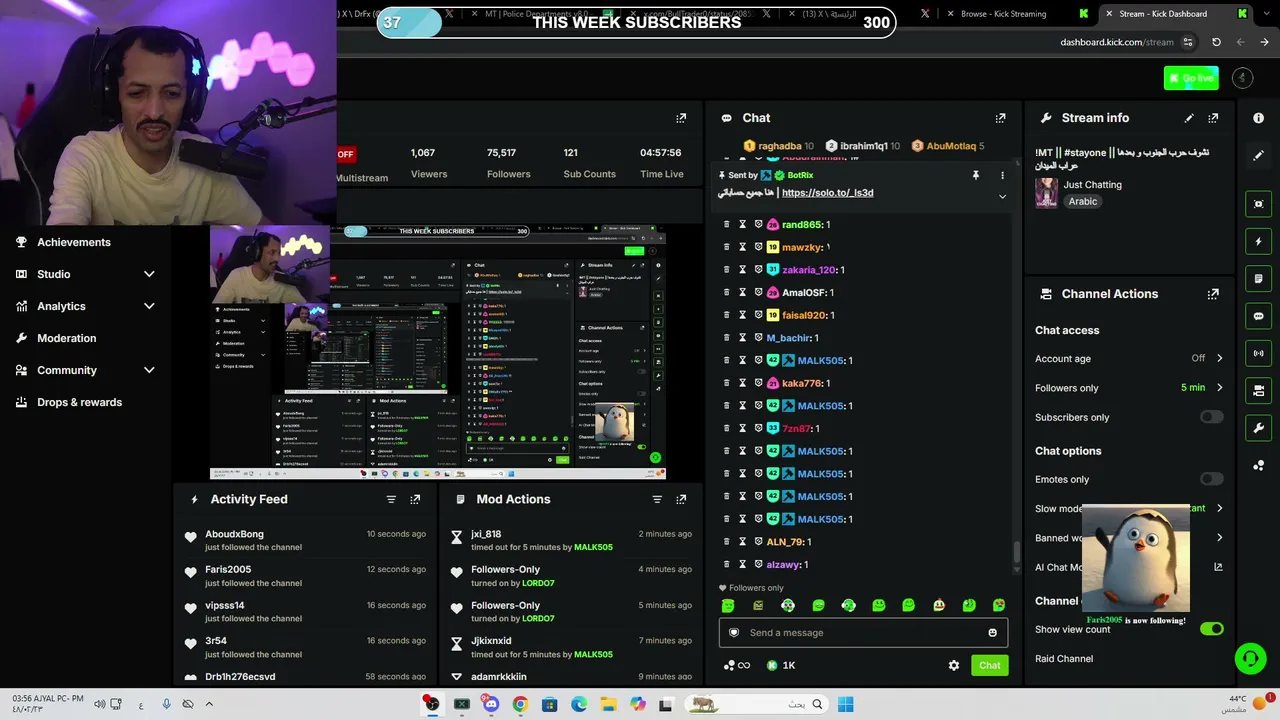Image resolution: width=1280 pixels, height=720 pixels.
Task: Open the Windows Start menu
Action: click(845, 704)
